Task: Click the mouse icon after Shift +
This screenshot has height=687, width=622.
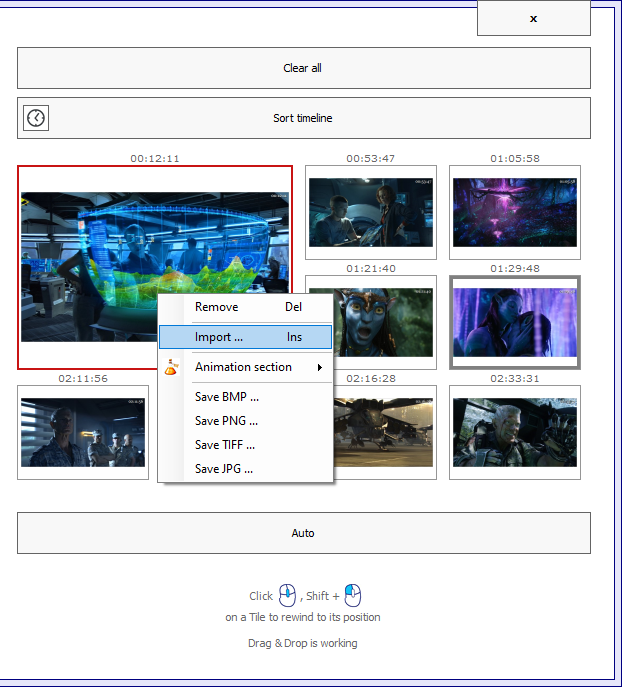Action: tap(353, 595)
